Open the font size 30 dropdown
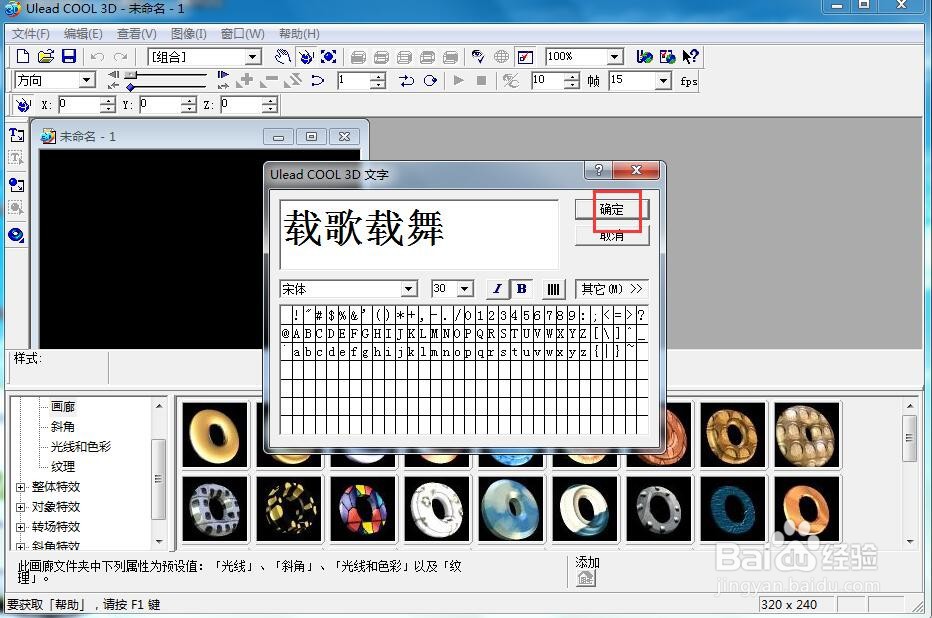 click(x=465, y=289)
